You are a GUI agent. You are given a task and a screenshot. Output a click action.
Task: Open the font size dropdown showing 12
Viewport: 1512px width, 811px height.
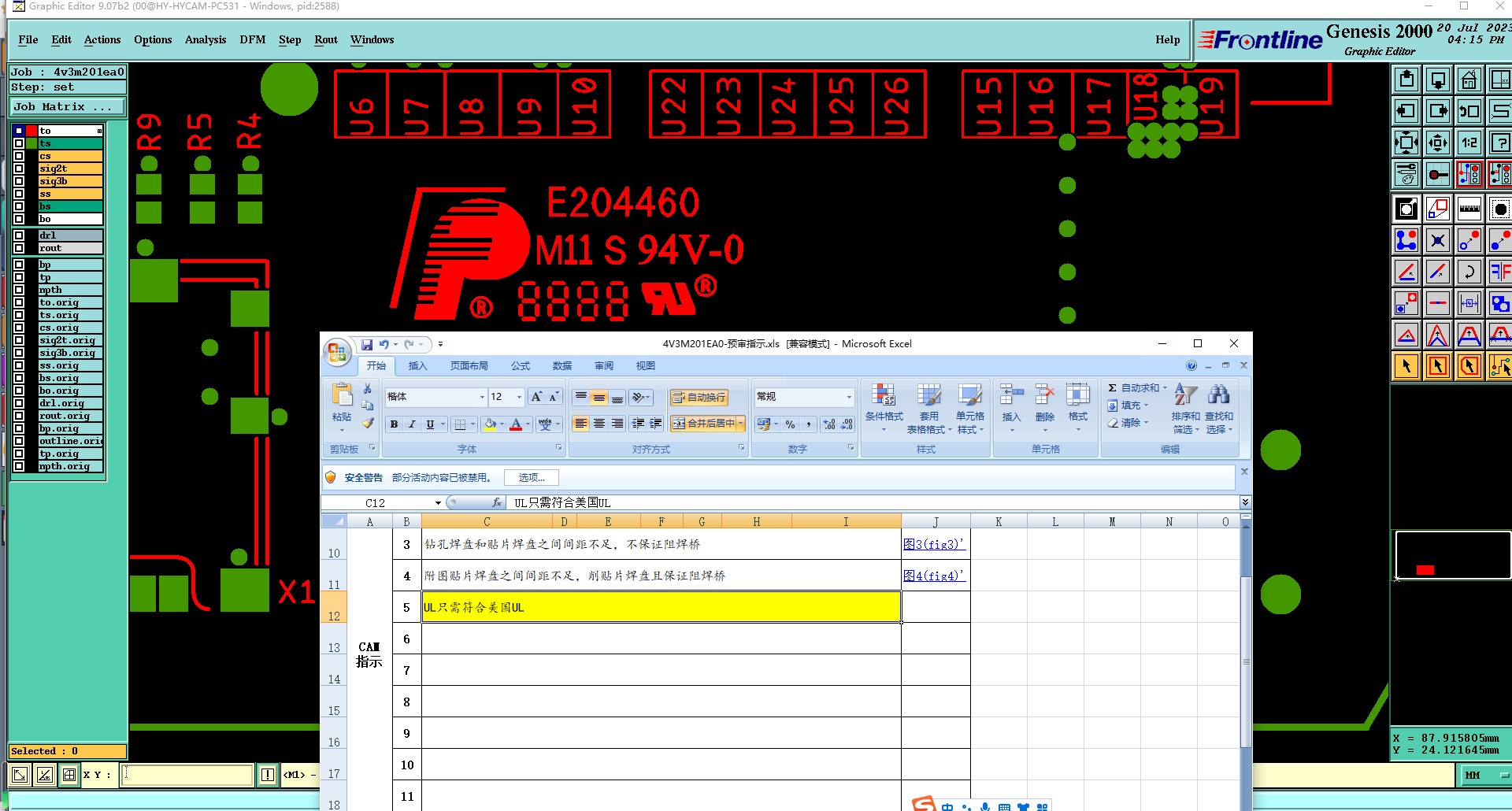click(519, 397)
